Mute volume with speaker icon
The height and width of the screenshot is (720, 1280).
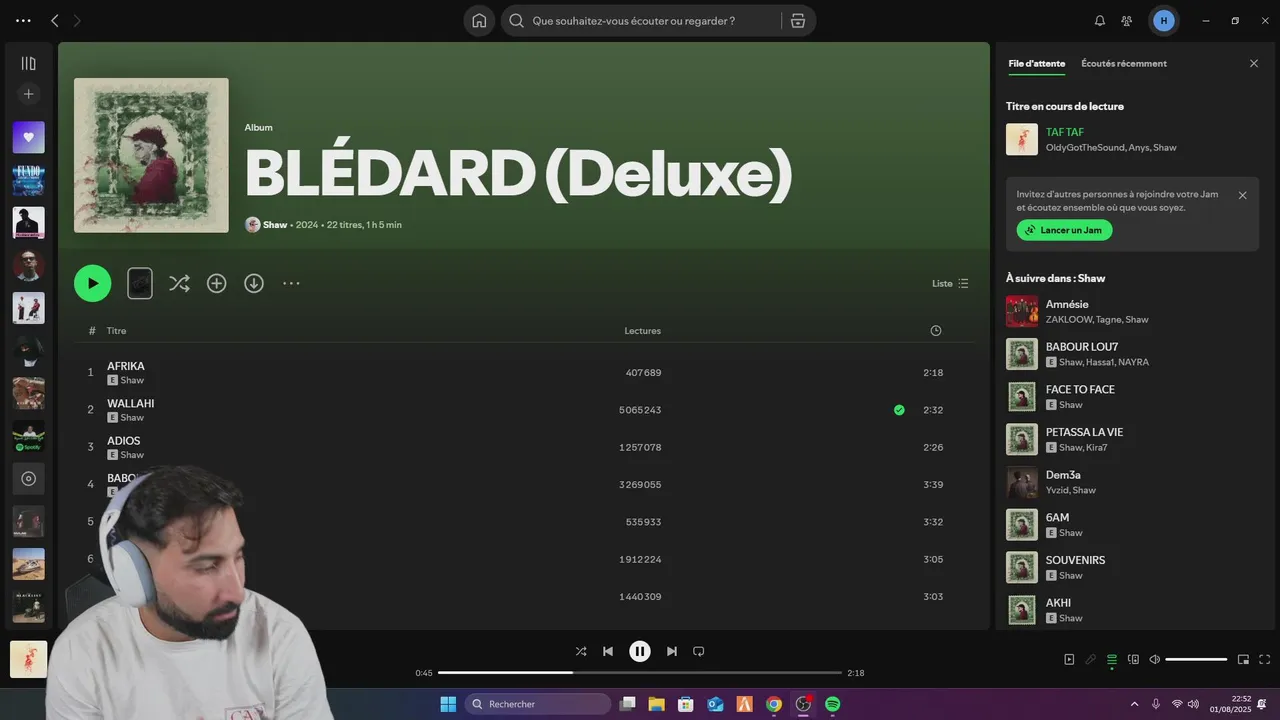pyautogui.click(x=1154, y=659)
